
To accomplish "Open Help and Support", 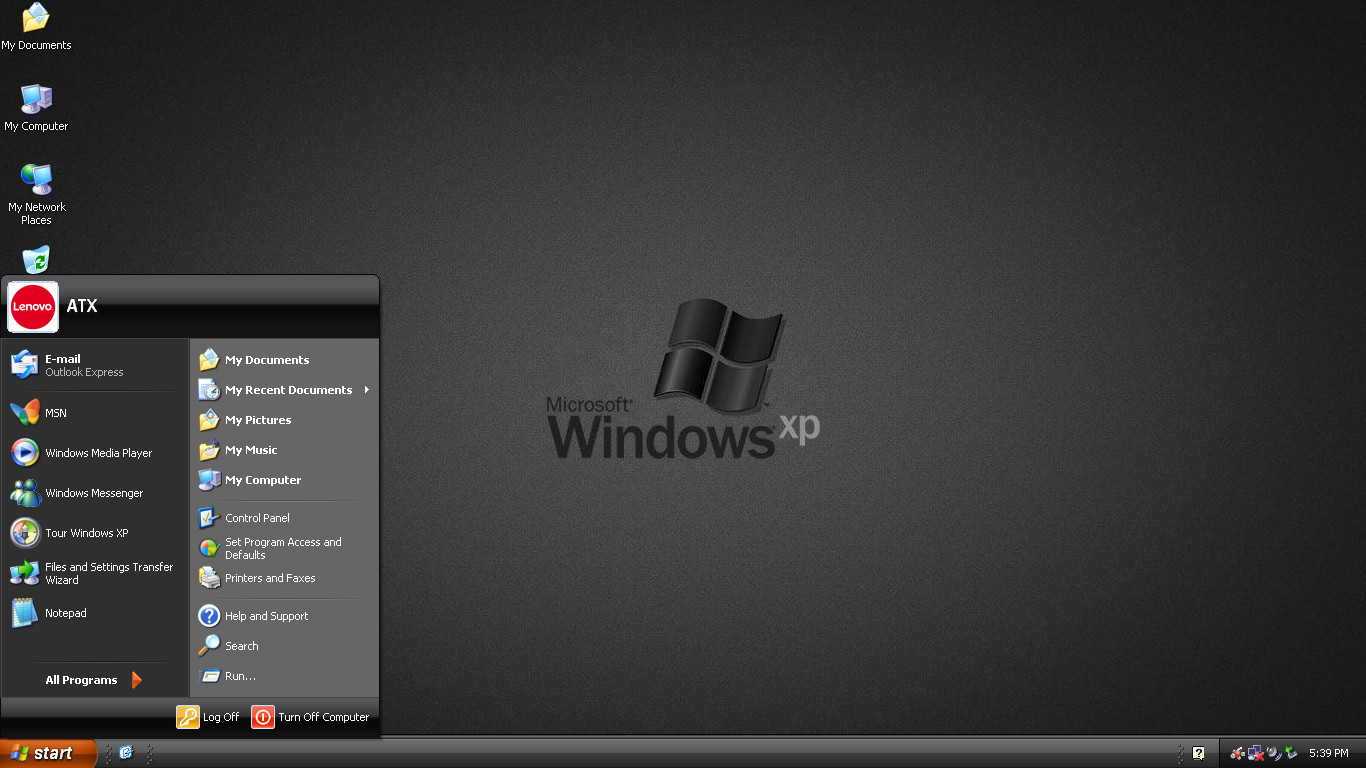I will coord(284,616).
